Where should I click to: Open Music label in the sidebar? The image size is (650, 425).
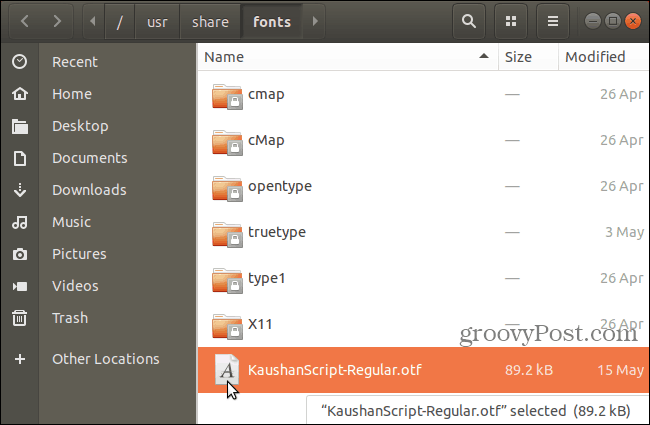pos(71,222)
